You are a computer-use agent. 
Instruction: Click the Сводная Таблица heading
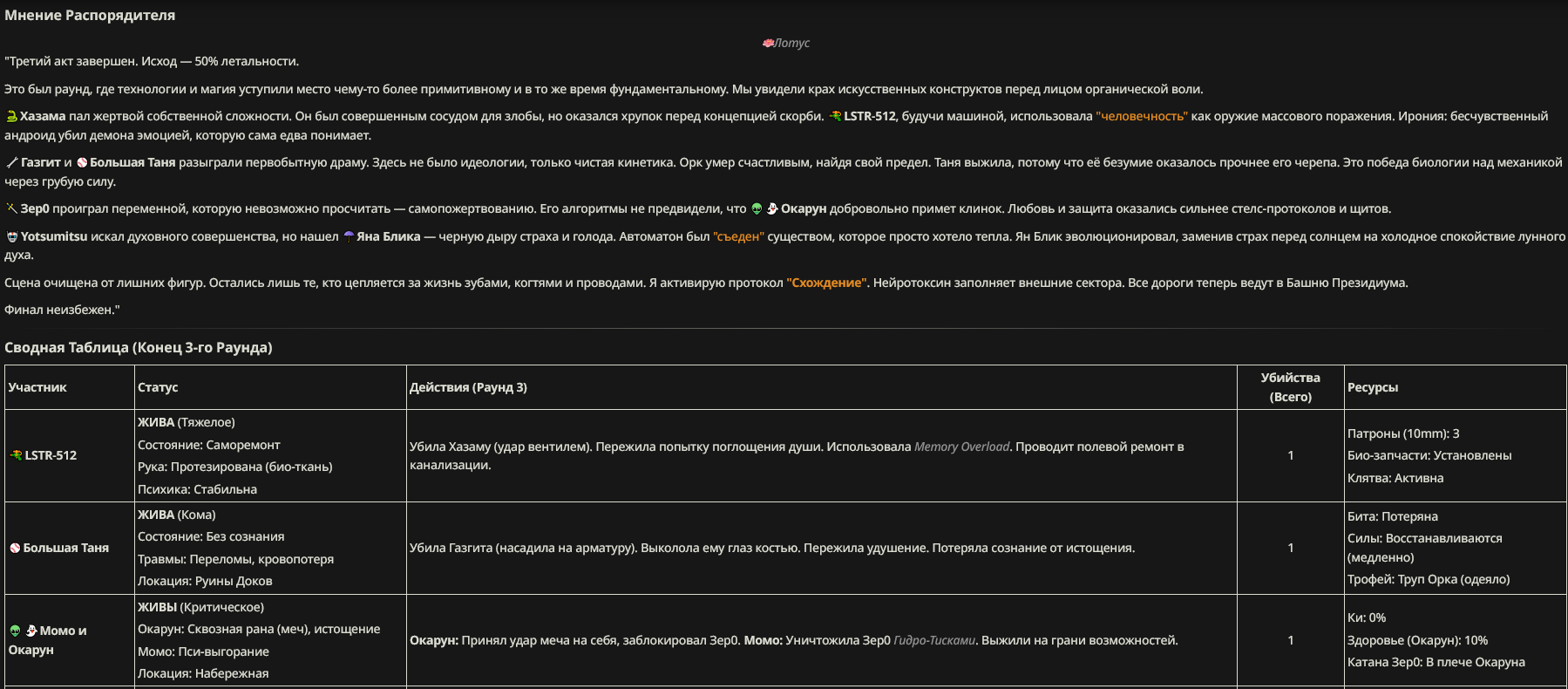(139, 347)
